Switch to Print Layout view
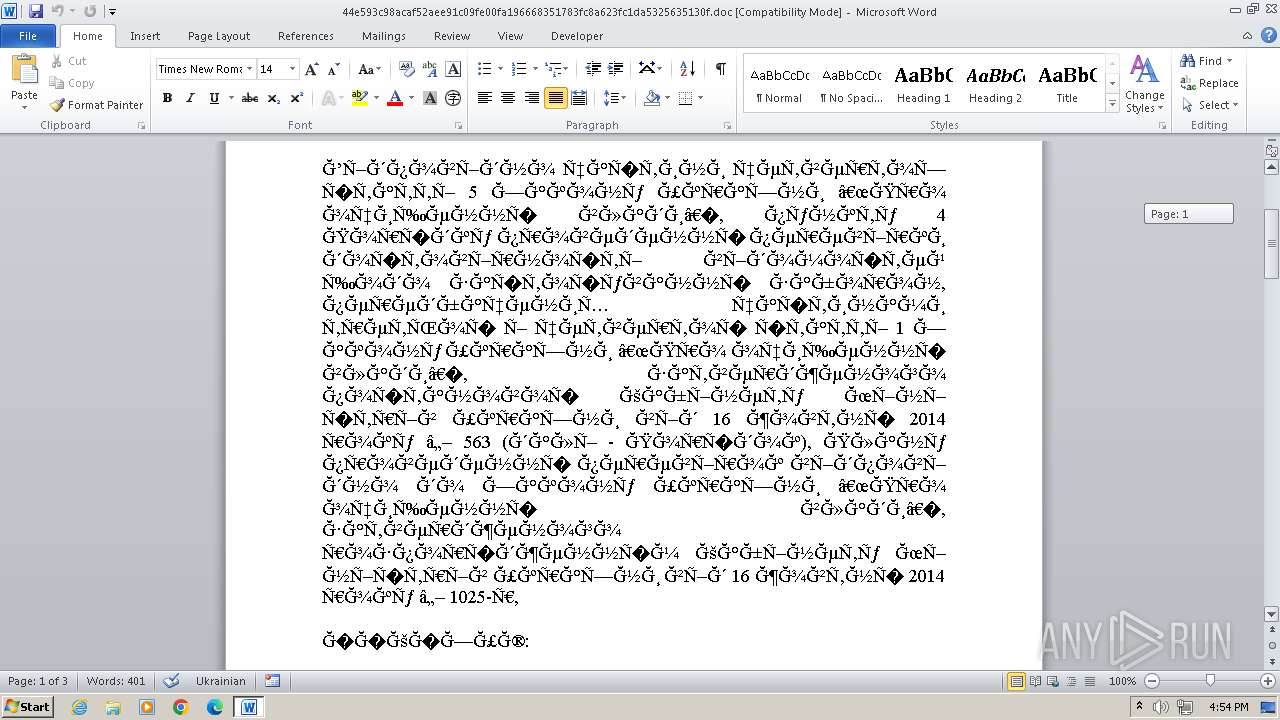The image size is (1280, 720). click(x=1017, y=681)
